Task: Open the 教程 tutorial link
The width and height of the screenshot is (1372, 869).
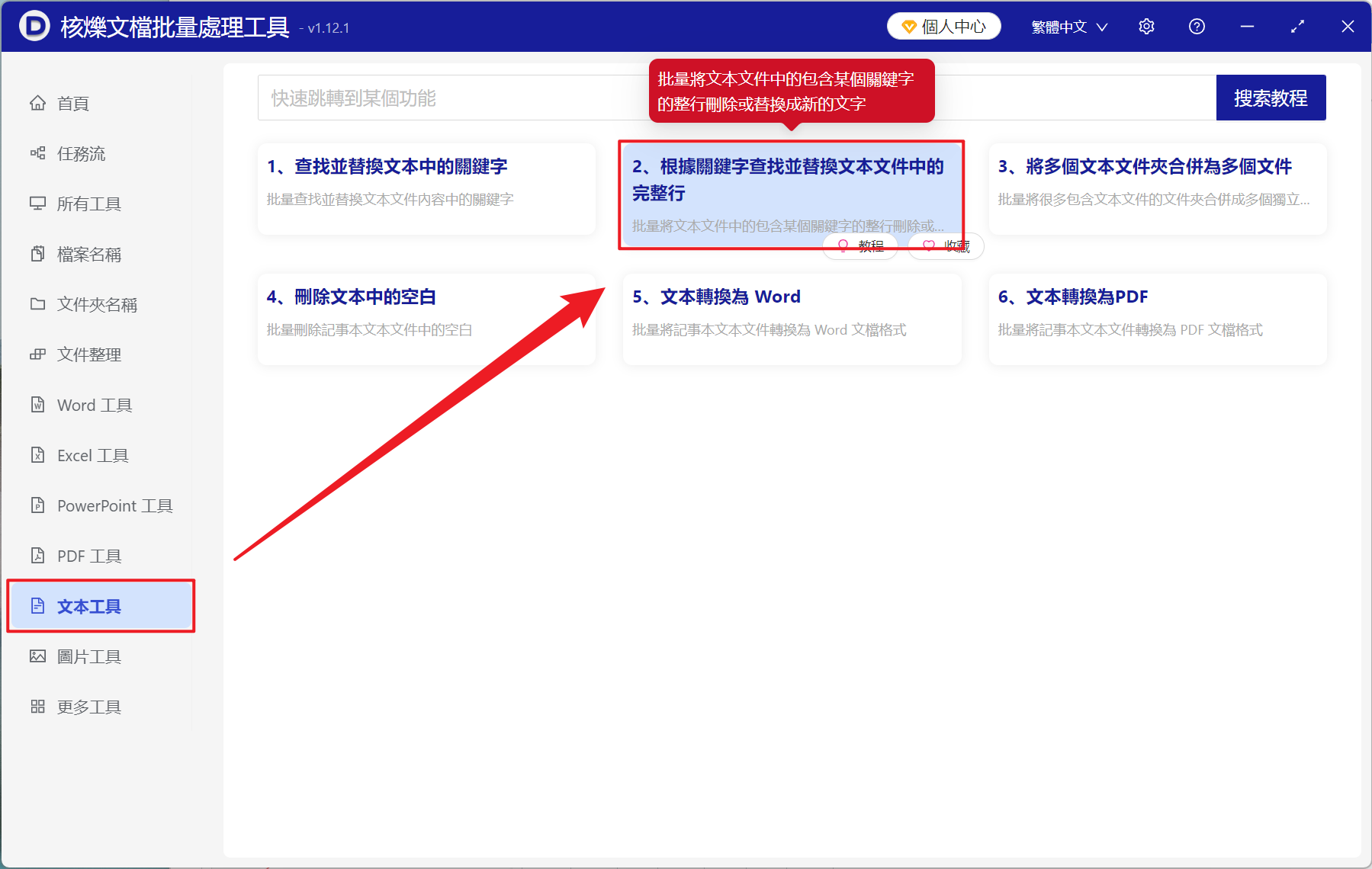Action: tap(860, 245)
